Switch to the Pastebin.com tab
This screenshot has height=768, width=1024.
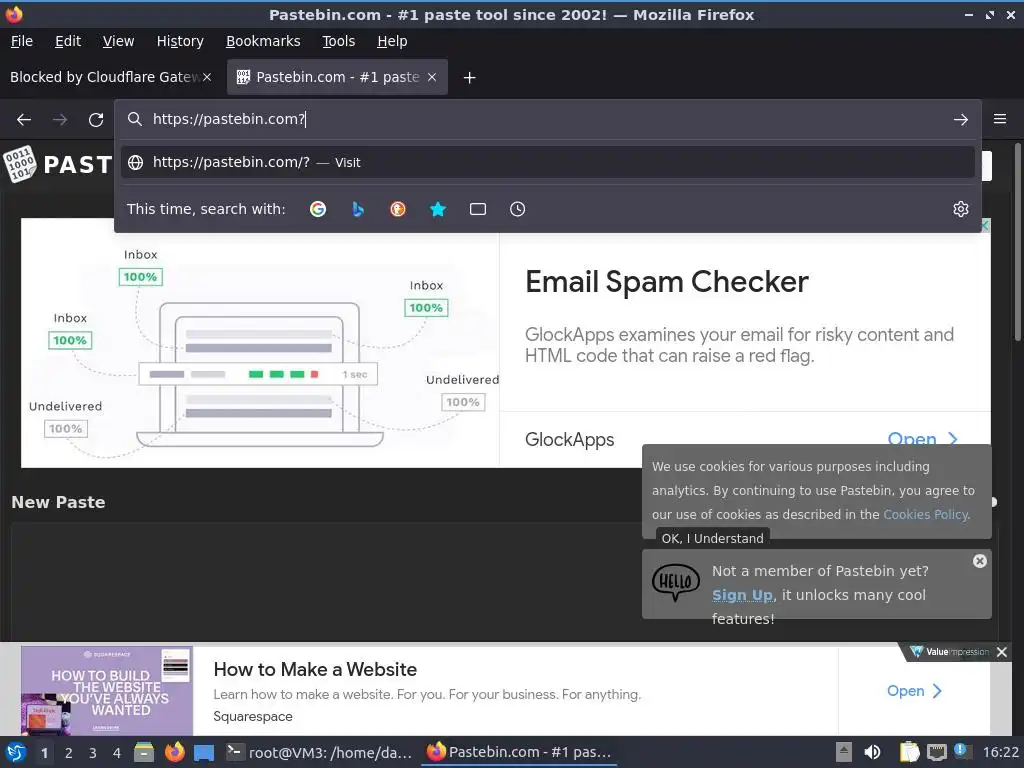[337, 77]
